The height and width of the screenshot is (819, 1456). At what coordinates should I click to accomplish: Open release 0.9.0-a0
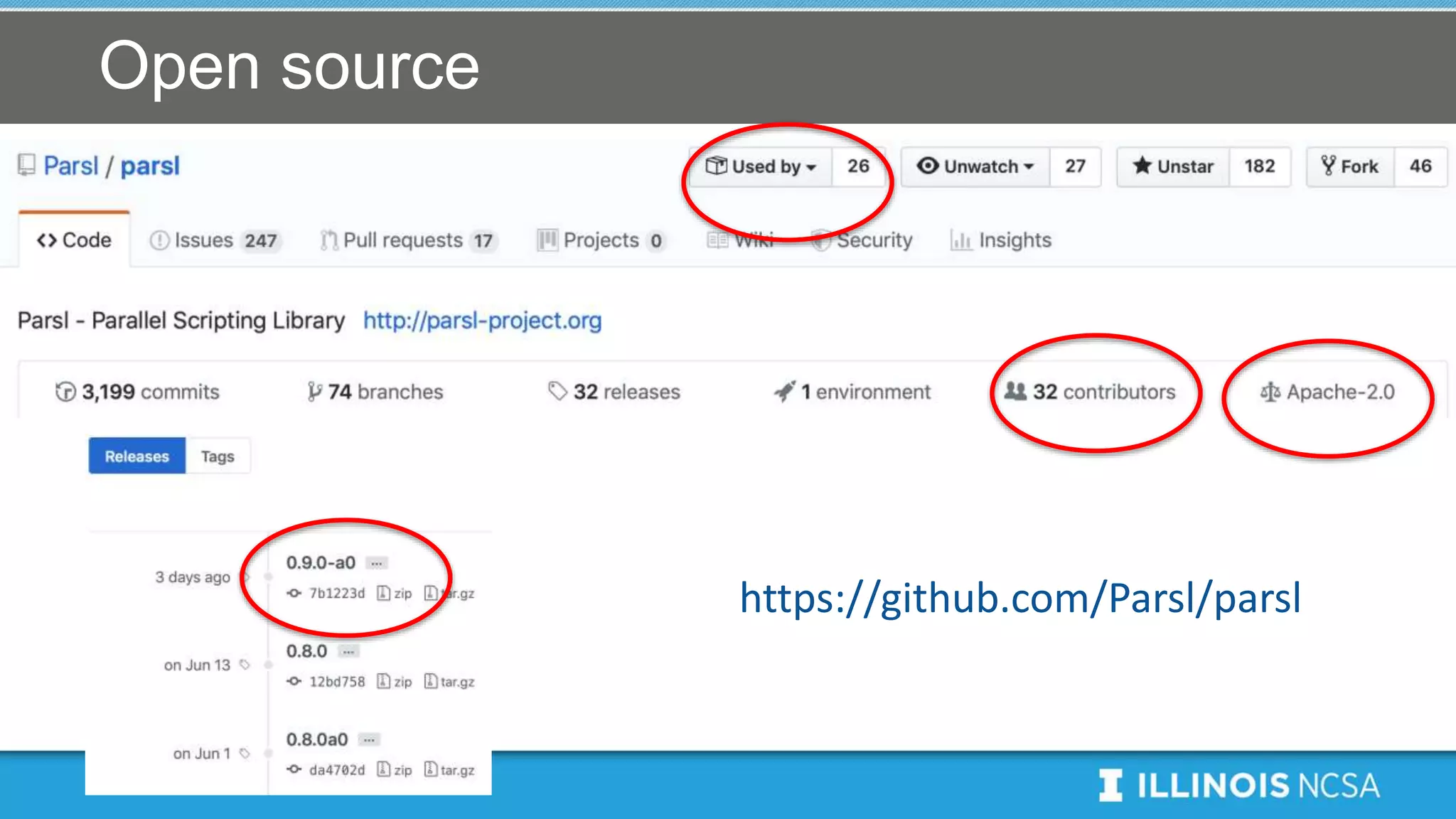[x=321, y=563]
